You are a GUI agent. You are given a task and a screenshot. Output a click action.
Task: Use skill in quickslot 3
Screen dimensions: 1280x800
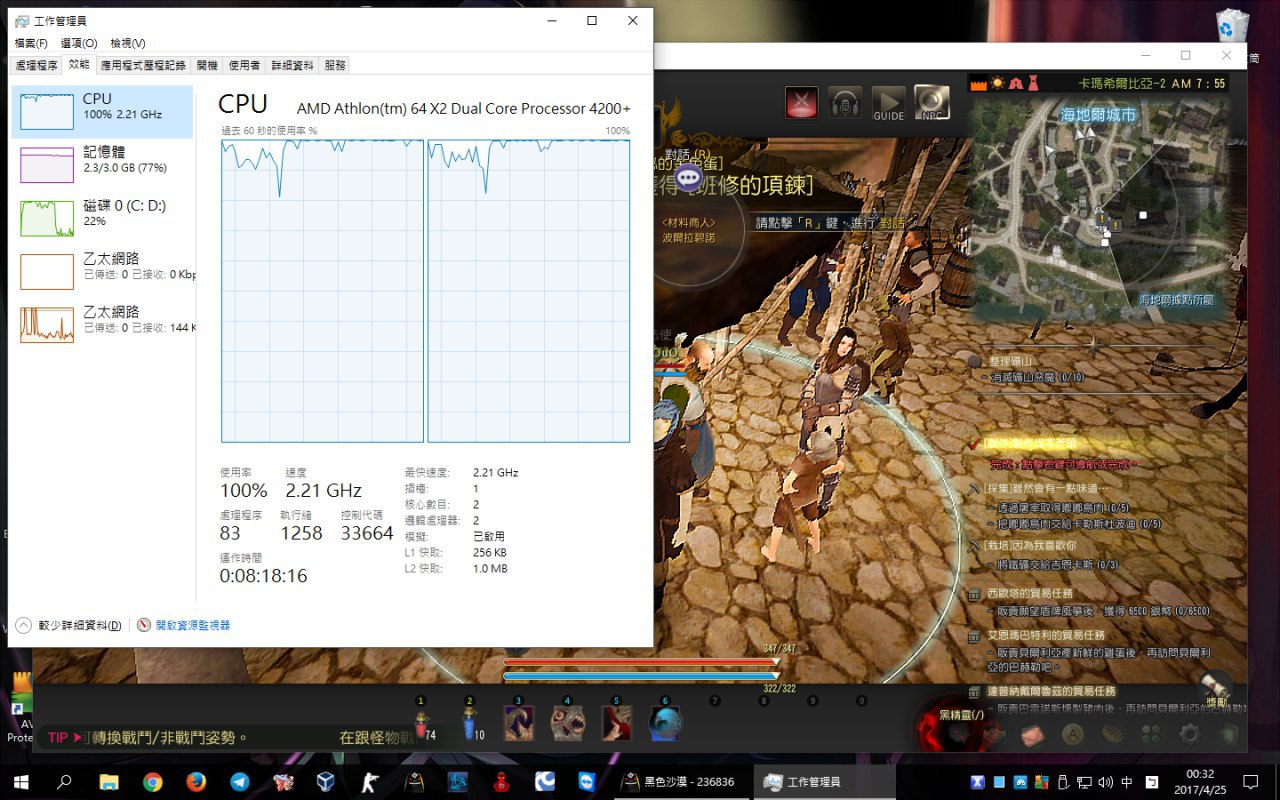click(518, 723)
